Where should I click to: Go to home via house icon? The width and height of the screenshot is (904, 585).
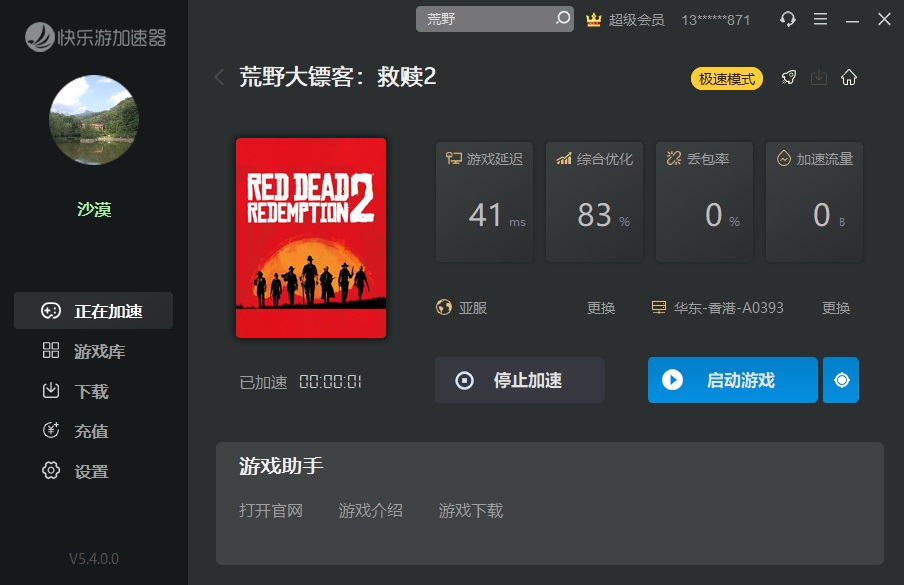(849, 77)
